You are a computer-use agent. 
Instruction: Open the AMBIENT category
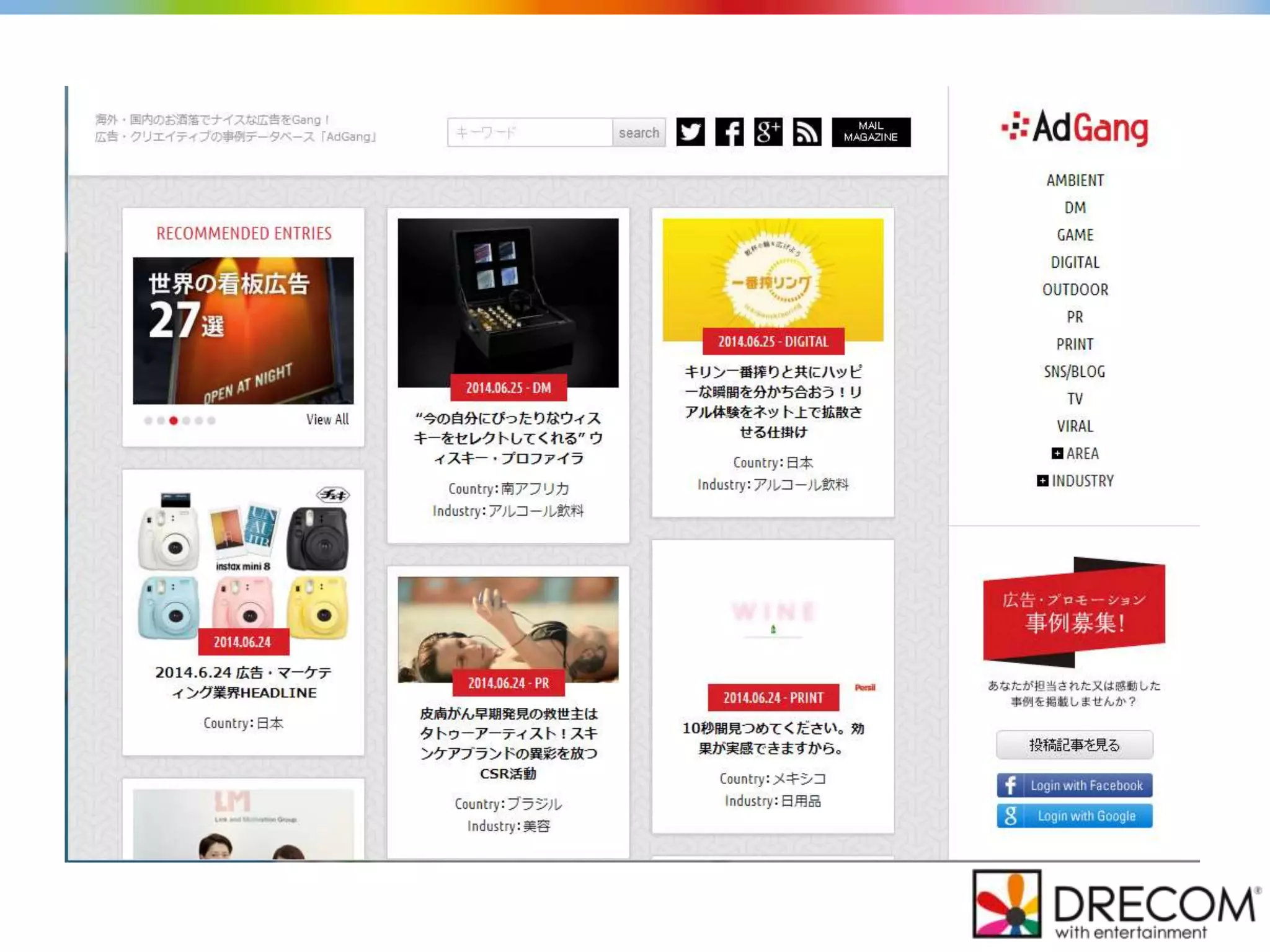pos(1075,180)
